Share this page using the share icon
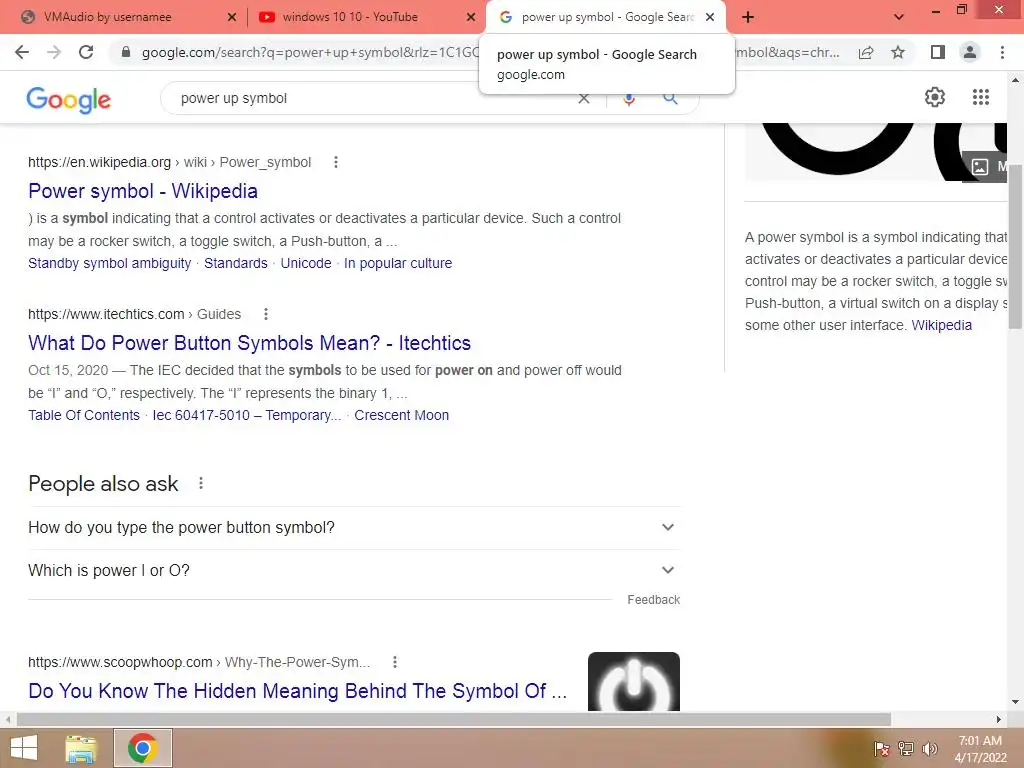 pos(866,52)
